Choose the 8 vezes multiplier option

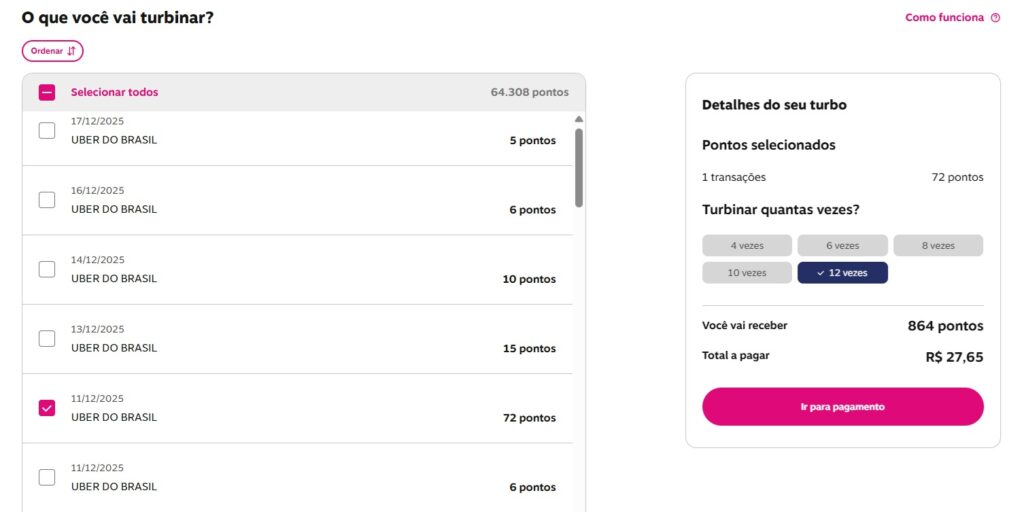click(938, 245)
